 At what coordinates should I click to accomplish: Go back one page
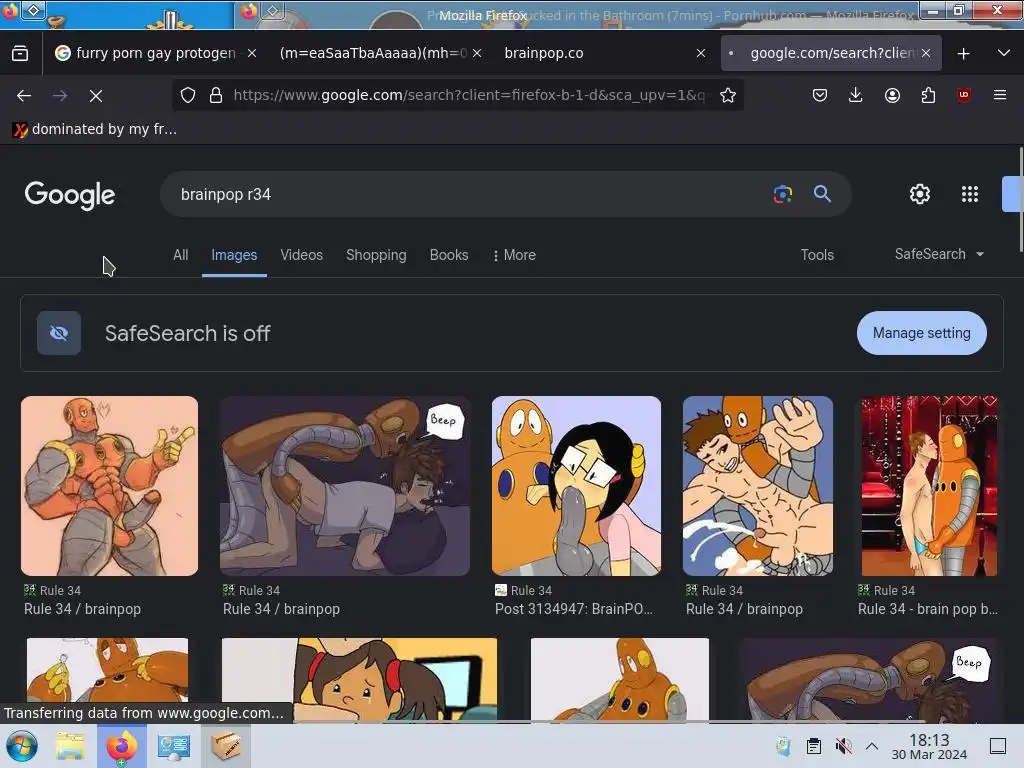tap(24, 95)
